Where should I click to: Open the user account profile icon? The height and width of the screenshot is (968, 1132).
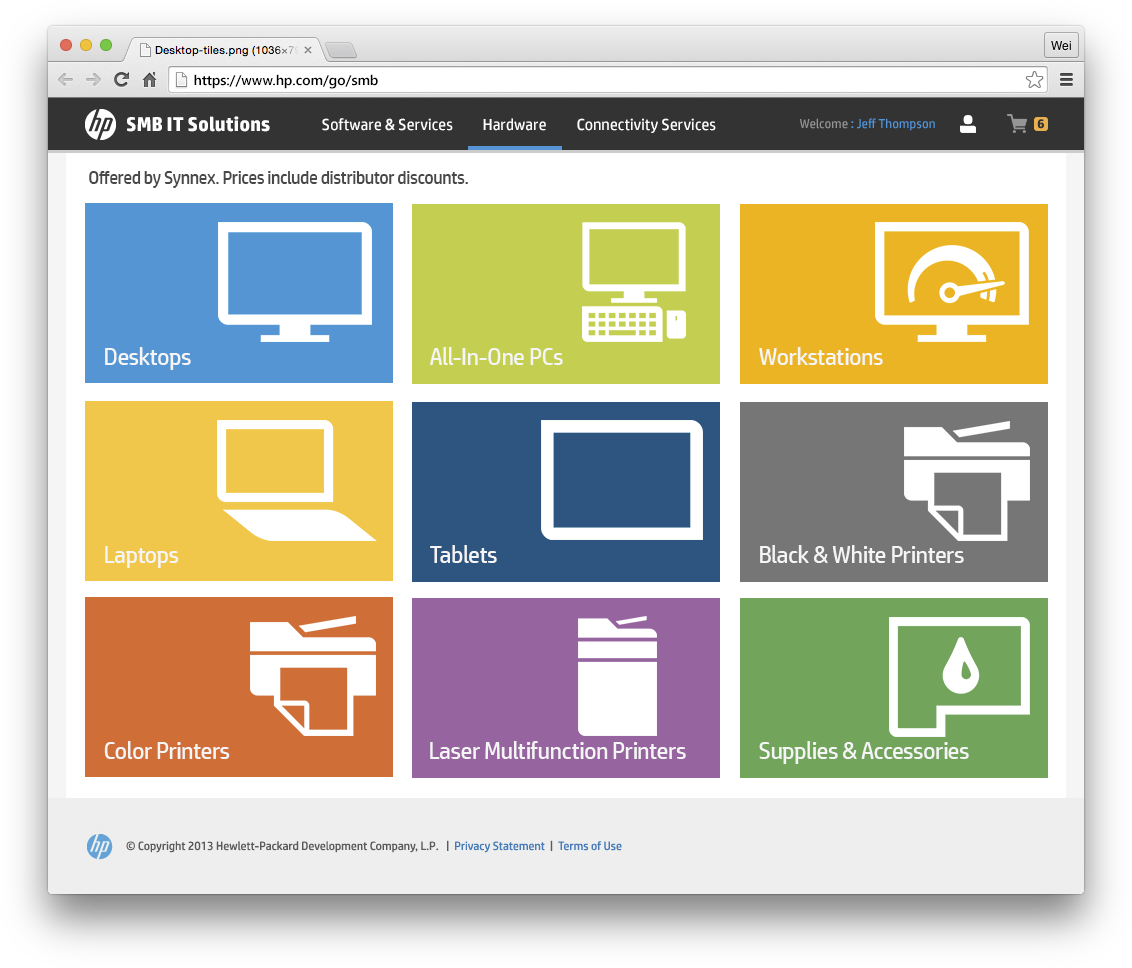pyautogui.click(x=967, y=124)
